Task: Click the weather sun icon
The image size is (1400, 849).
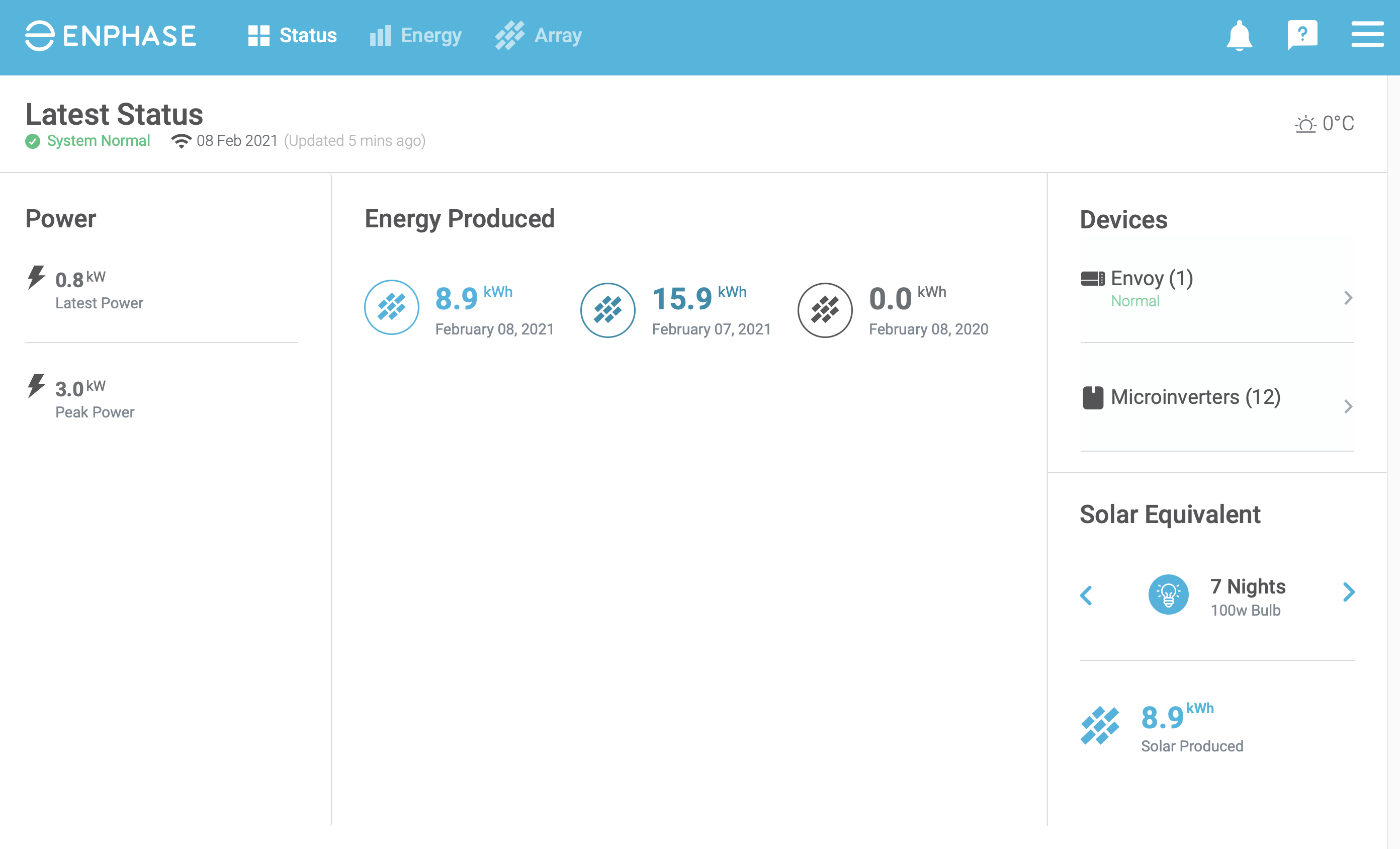Action: 1305,123
